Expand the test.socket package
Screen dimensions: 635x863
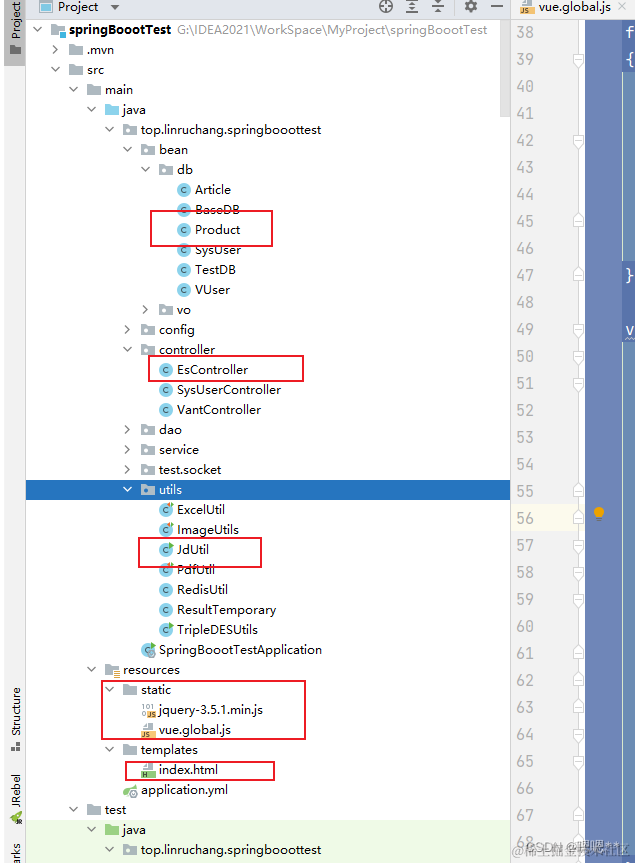click(127, 469)
